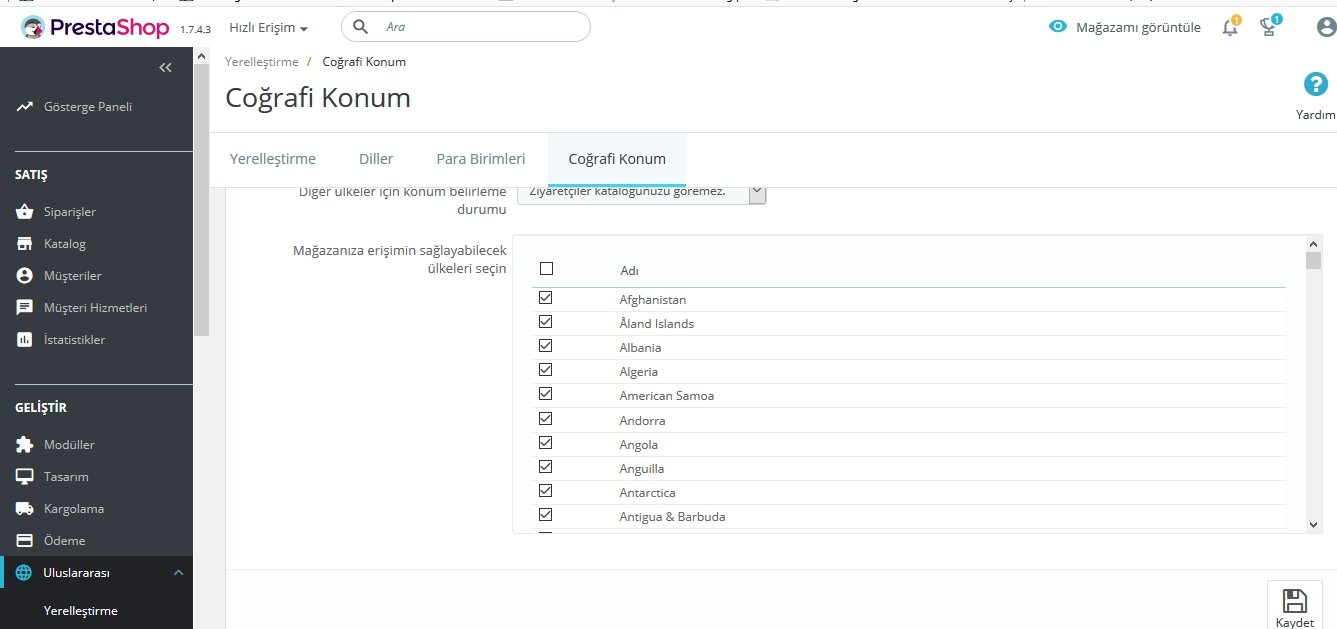
Task: Click the country list scrollbar down arrow
Action: (1314, 525)
